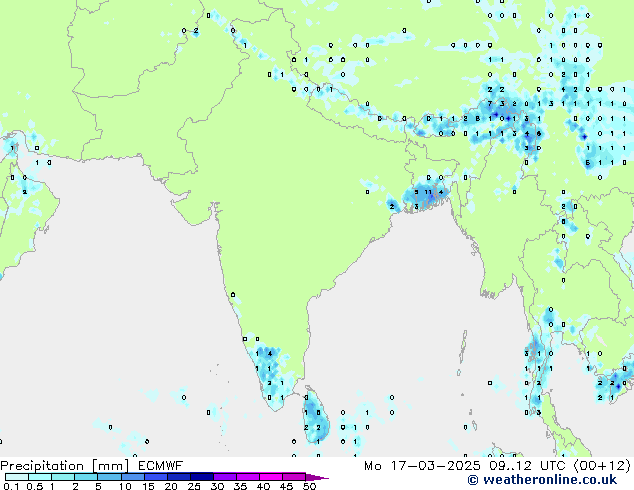The image size is (634, 490).
Task: Click the '11' precipitation value near Bangladesh coast
Action: click(428, 192)
